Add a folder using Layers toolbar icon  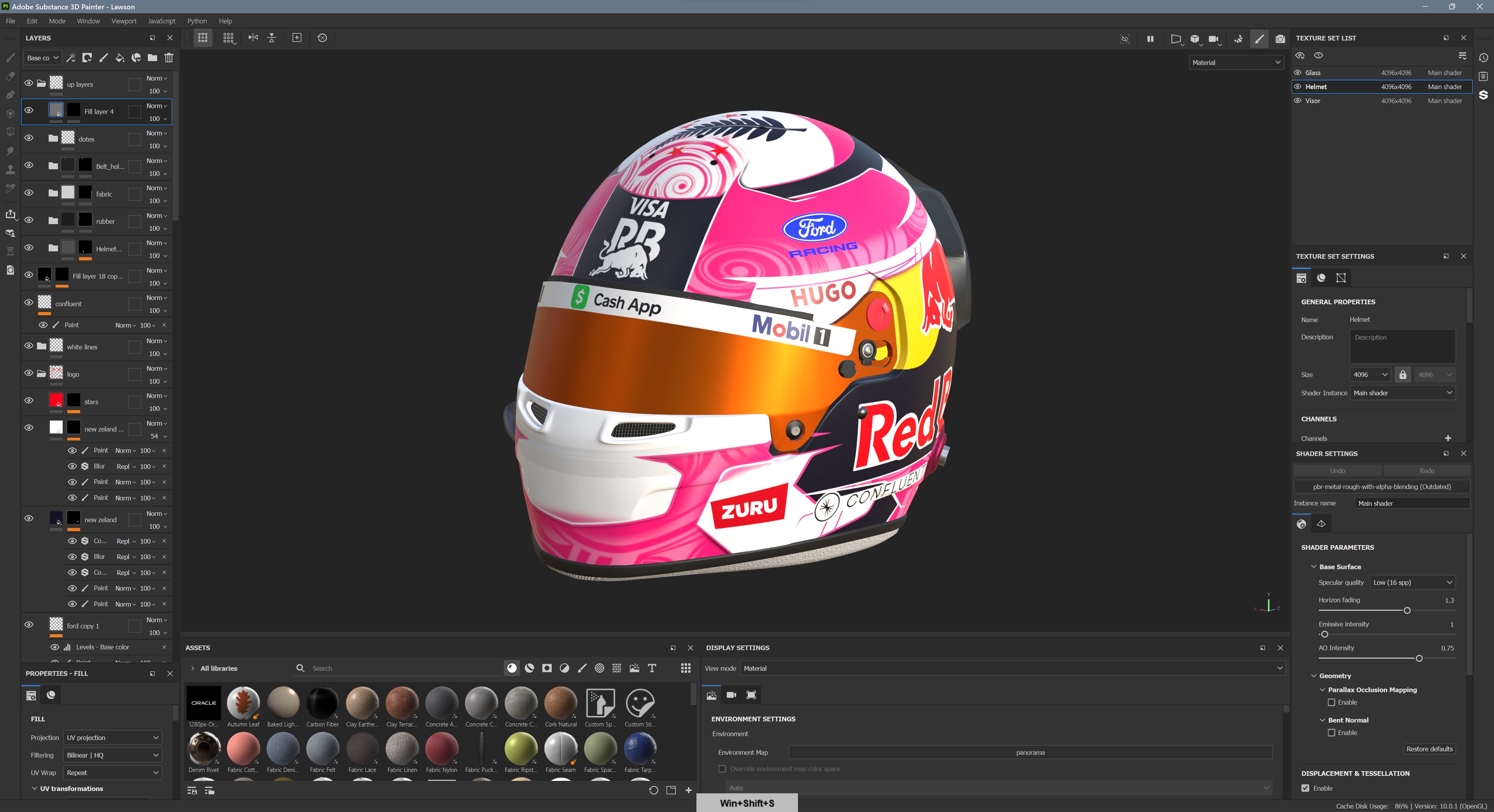coord(152,58)
